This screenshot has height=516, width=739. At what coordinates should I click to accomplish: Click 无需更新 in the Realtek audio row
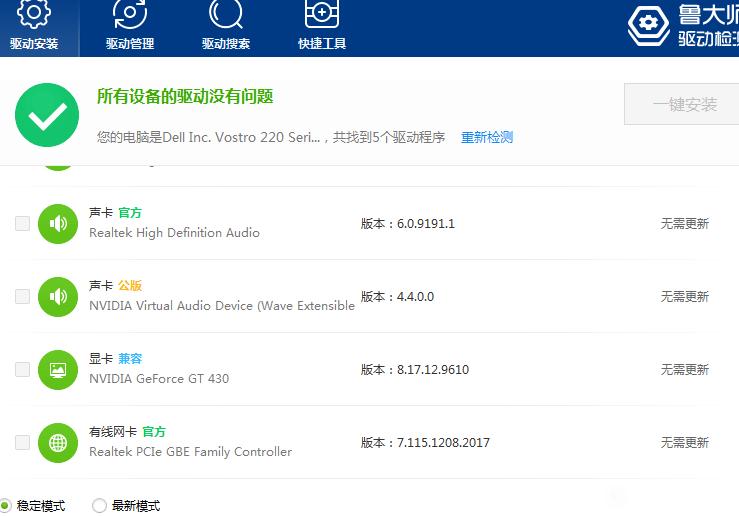click(x=685, y=223)
